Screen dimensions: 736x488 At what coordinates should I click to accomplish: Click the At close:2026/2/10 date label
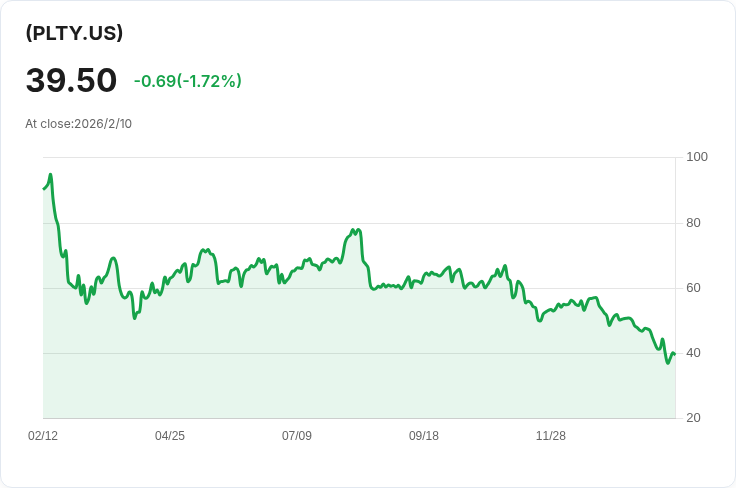[x=79, y=124]
